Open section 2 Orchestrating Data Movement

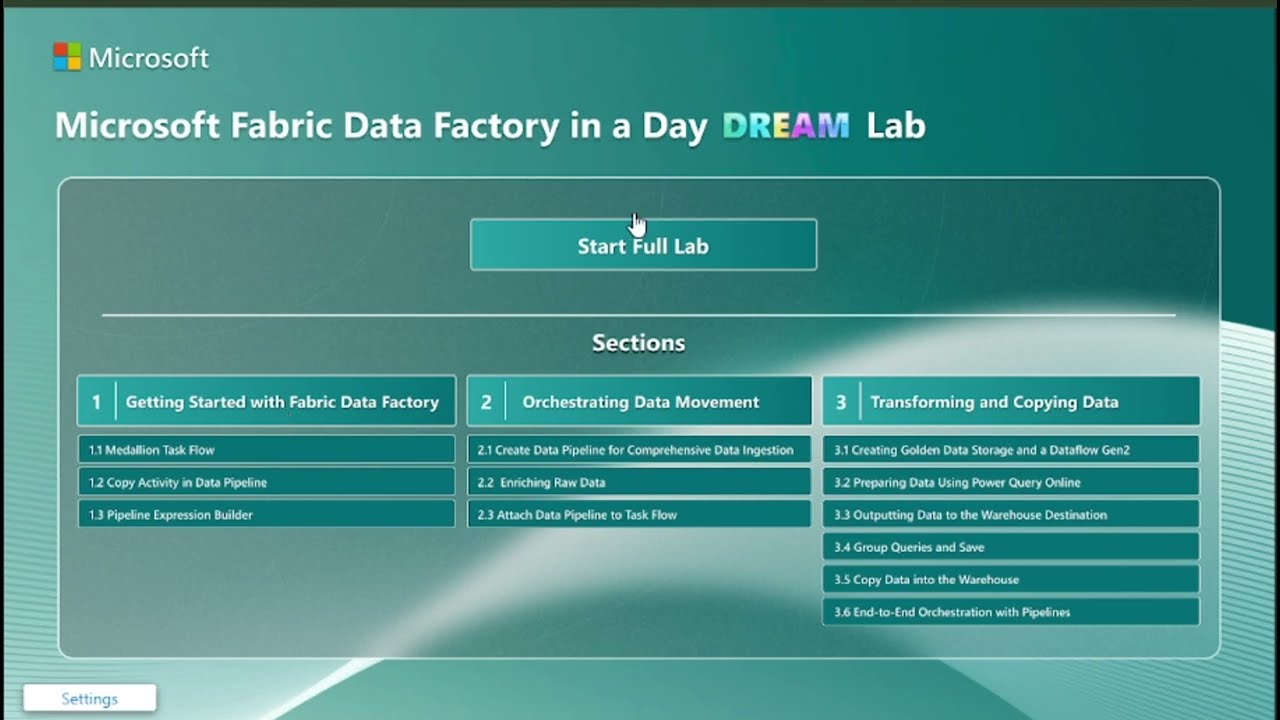639,402
